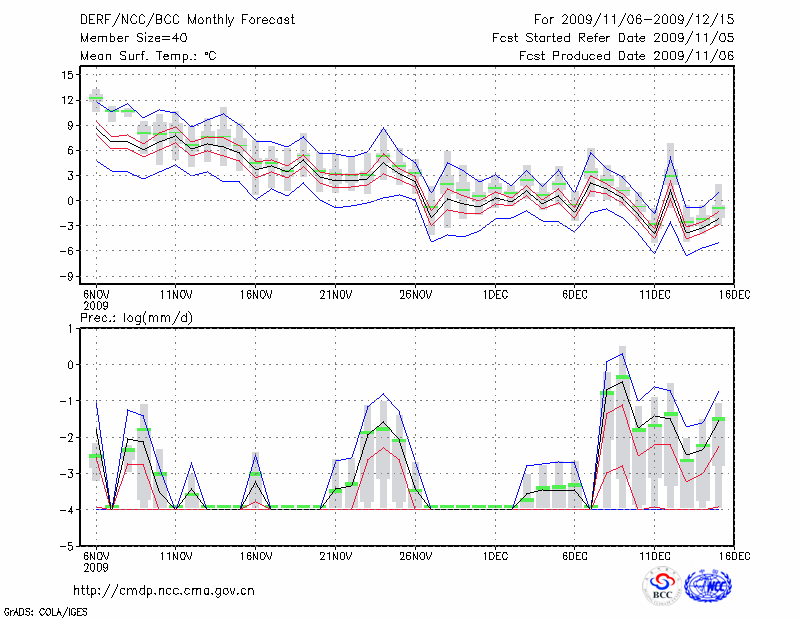This screenshot has height=618, width=800.
Task: Click the Fcst Started Refer Date line
Action: (x=613, y=38)
